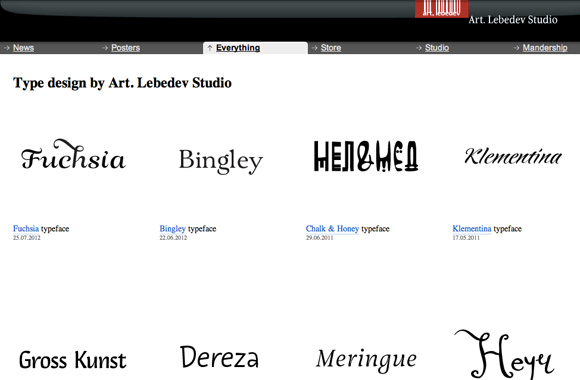Click the Gross Kunst font sample
Image resolution: width=580 pixels, height=380 pixels.
click(x=72, y=360)
